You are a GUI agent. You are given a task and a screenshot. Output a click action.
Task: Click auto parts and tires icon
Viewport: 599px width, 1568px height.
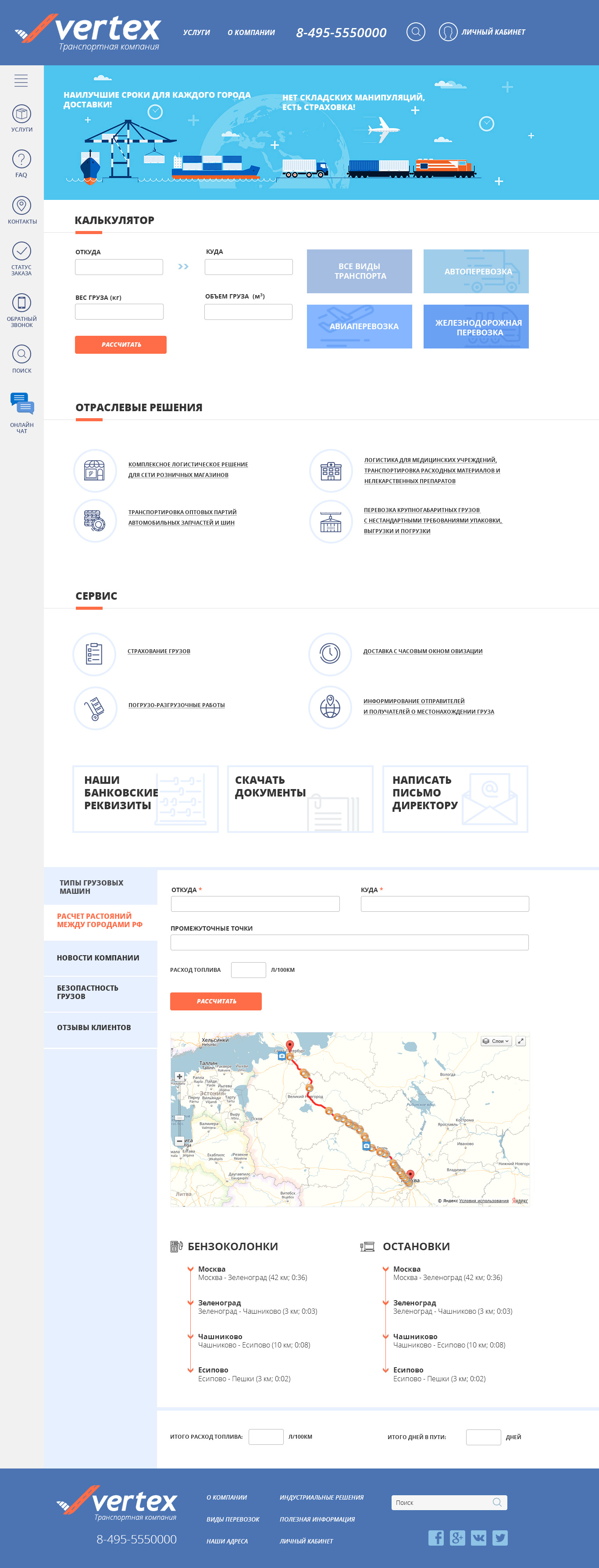click(95, 520)
